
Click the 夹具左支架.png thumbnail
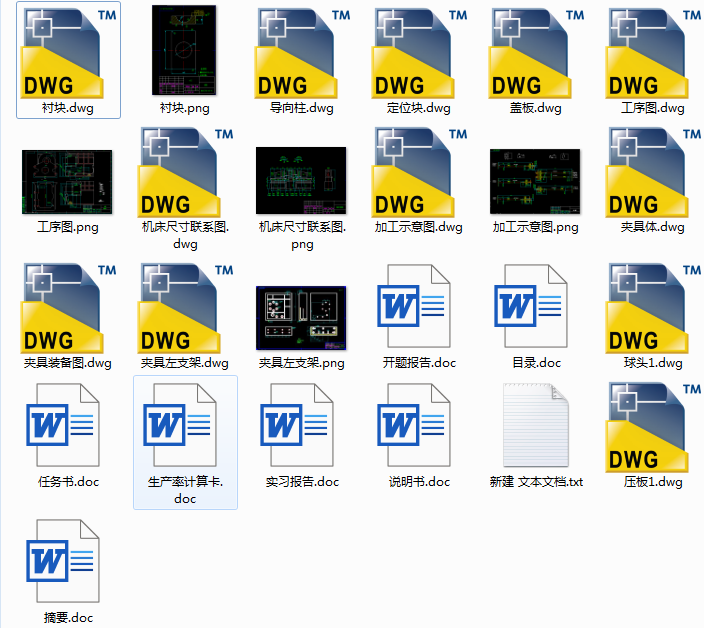coord(301,318)
